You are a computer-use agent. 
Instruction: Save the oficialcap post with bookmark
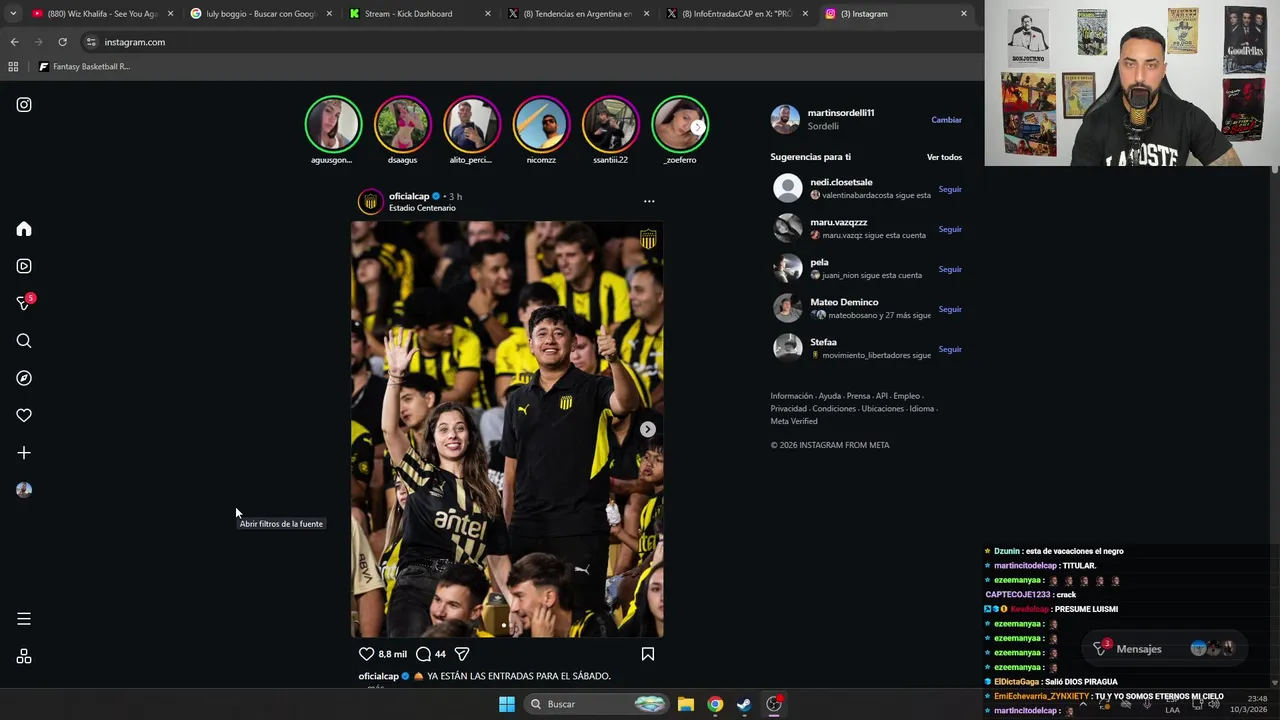(648, 654)
